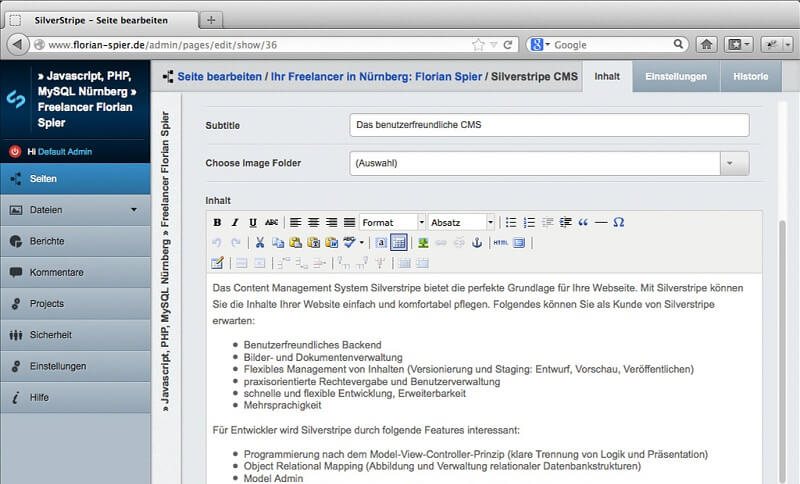Center align the text
Screen dimensions: 800x484
[x=313, y=222]
